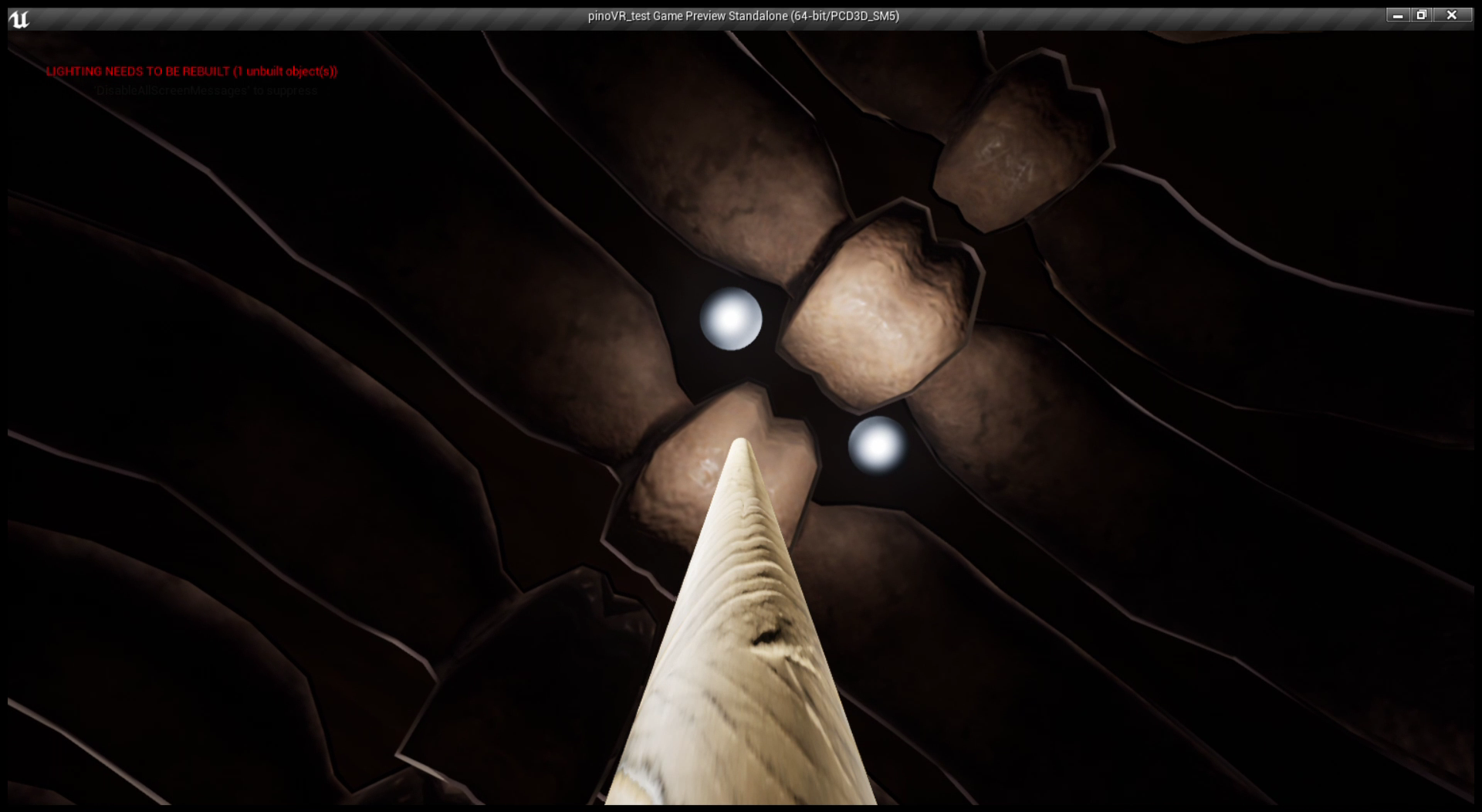Click the tip of the wooden nose

pyautogui.click(x=740, y=445)
